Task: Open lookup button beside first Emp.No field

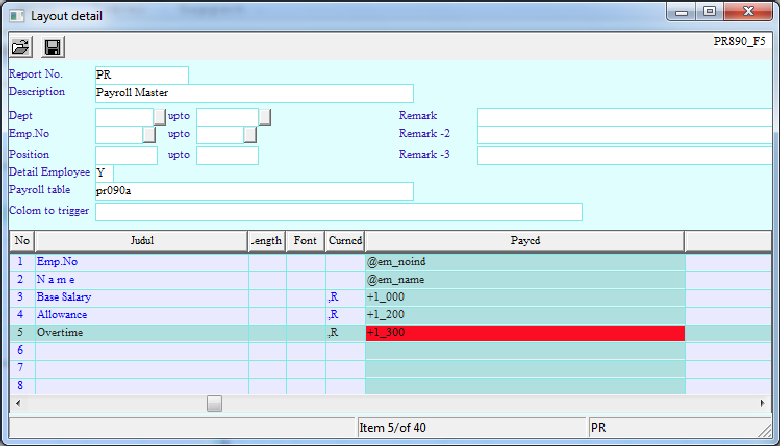Action: [x=149, y=135]
